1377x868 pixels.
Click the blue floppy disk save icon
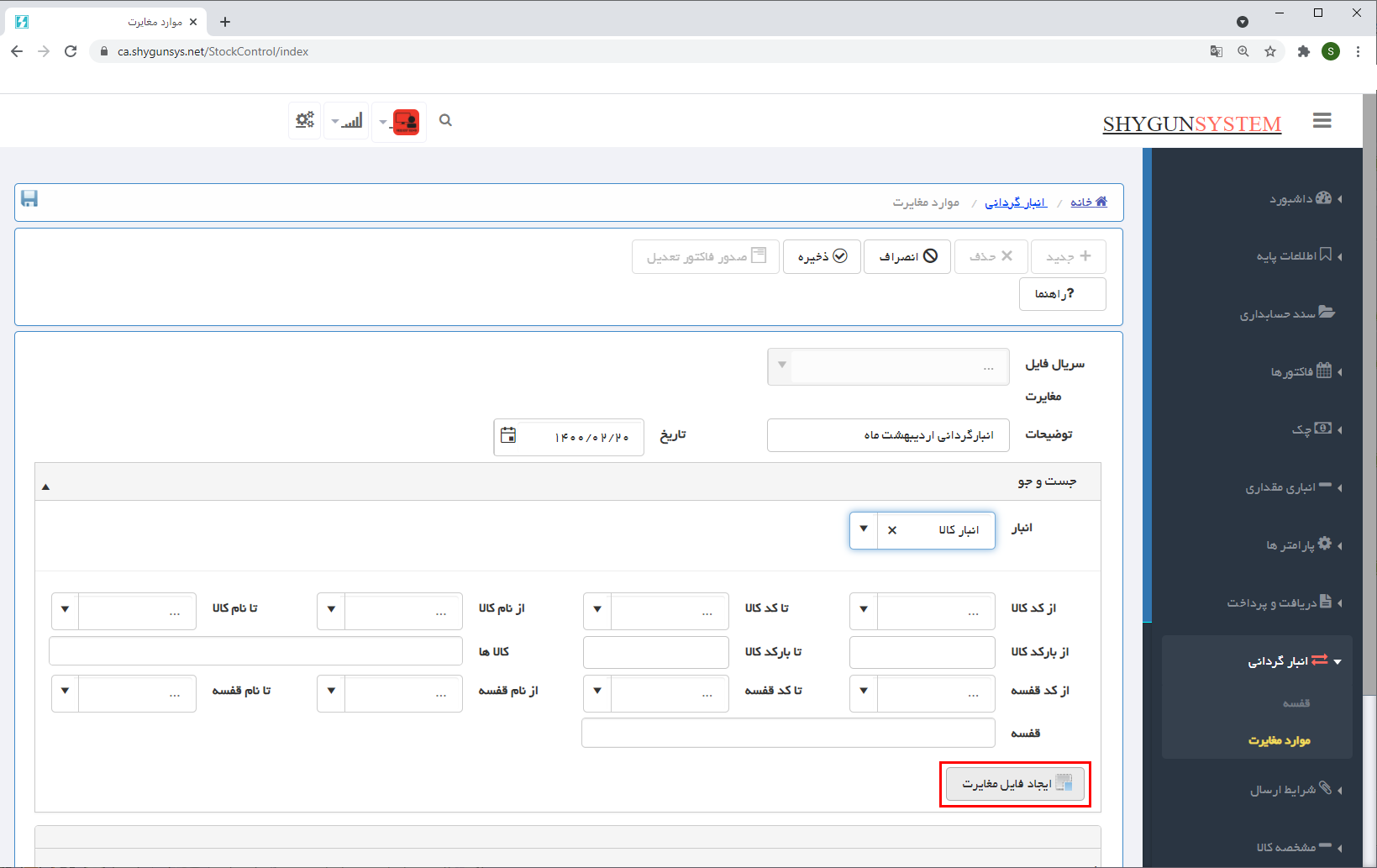click(29, 199)
